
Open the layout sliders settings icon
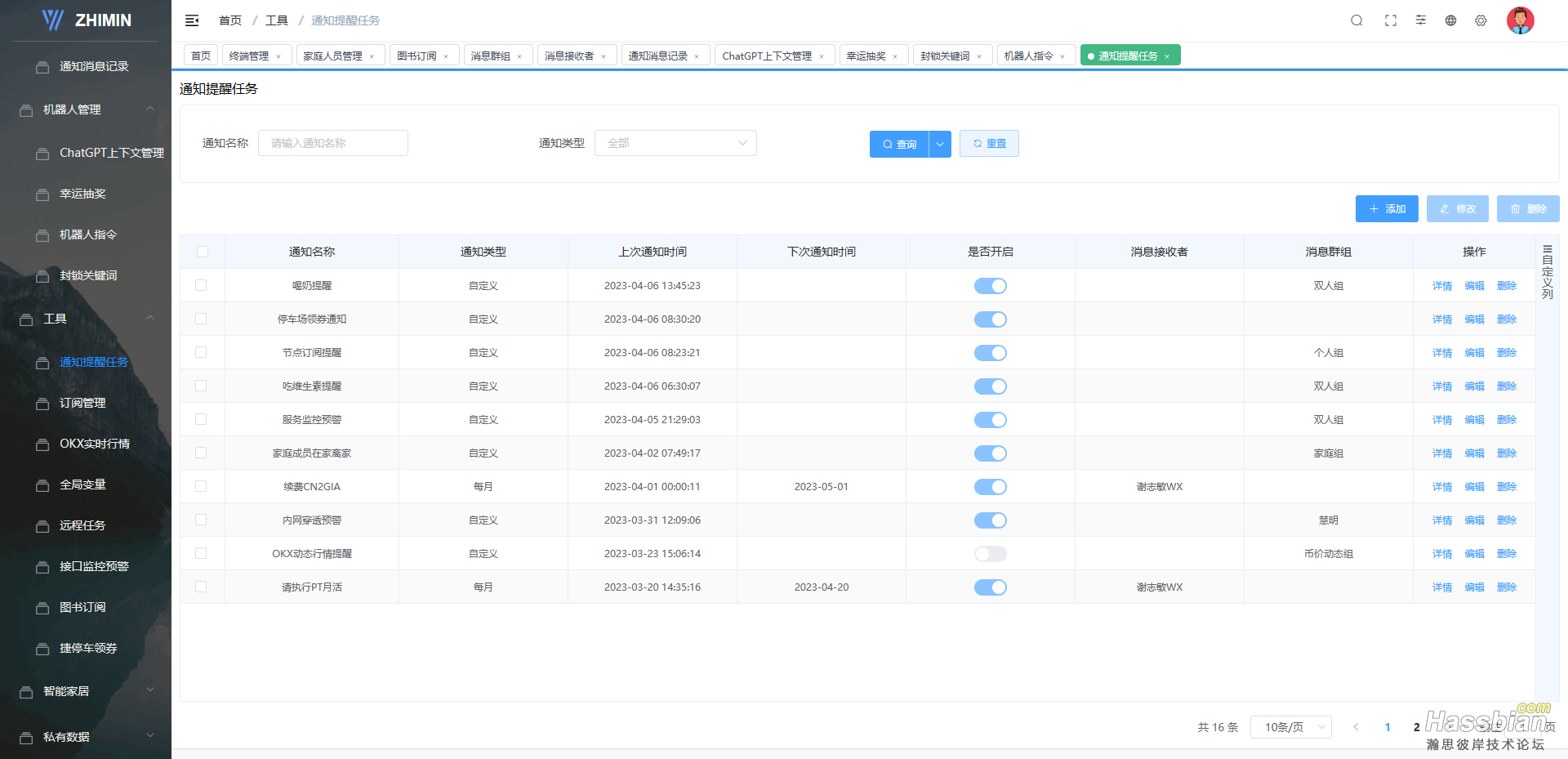[x=1421, y=20]
